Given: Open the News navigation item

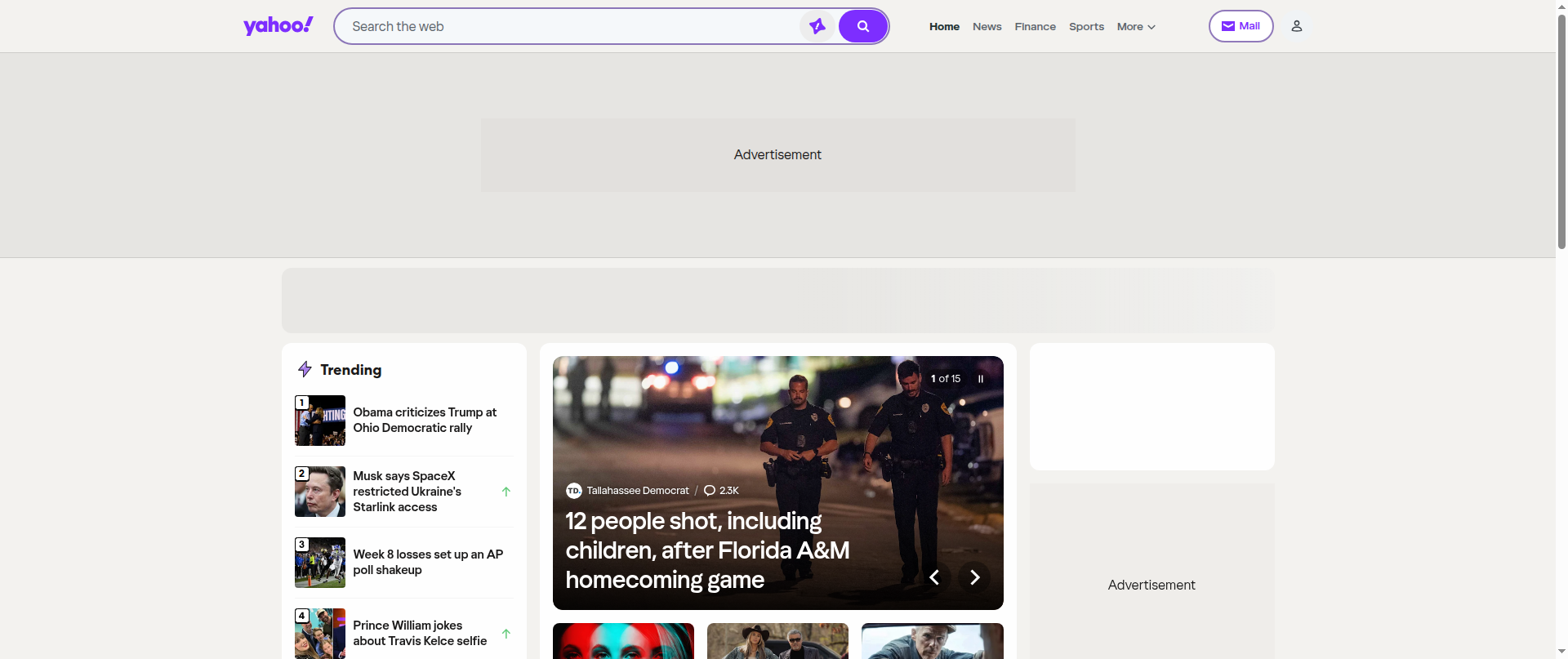Looking at the screenshot, I should (987, 27).
